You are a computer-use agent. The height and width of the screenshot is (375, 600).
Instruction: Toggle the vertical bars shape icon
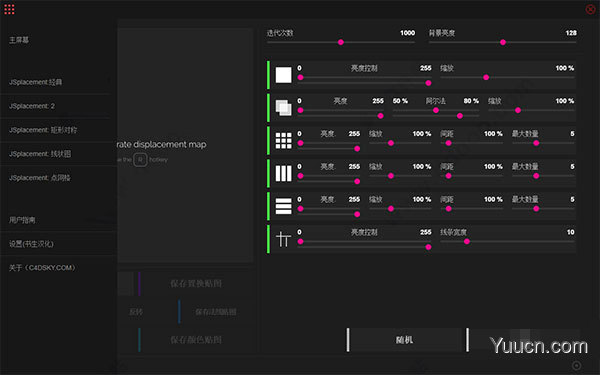tap(284, 173)
